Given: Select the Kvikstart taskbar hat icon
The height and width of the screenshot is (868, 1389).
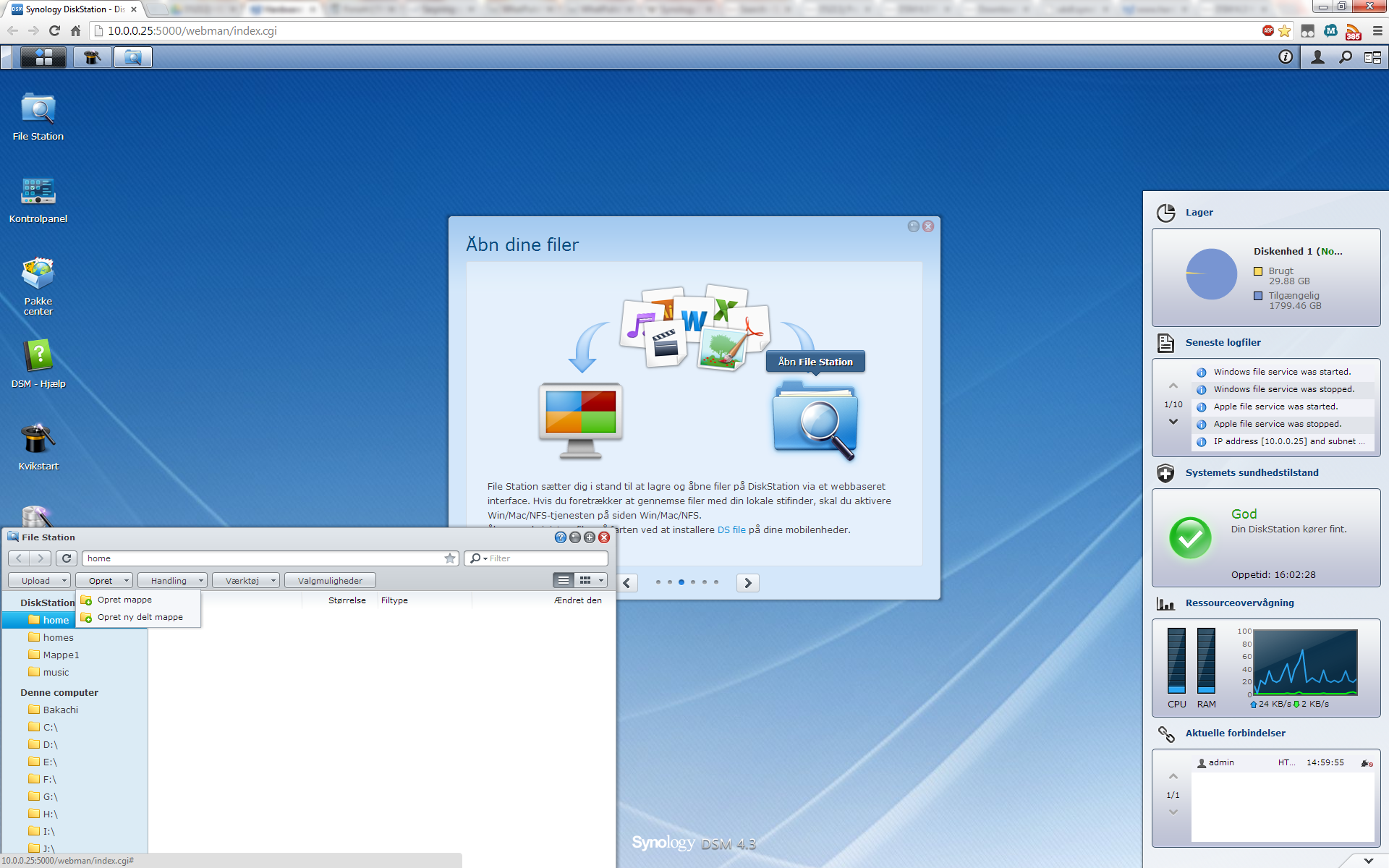Looking at the screenshot, I should pos(93,57).
